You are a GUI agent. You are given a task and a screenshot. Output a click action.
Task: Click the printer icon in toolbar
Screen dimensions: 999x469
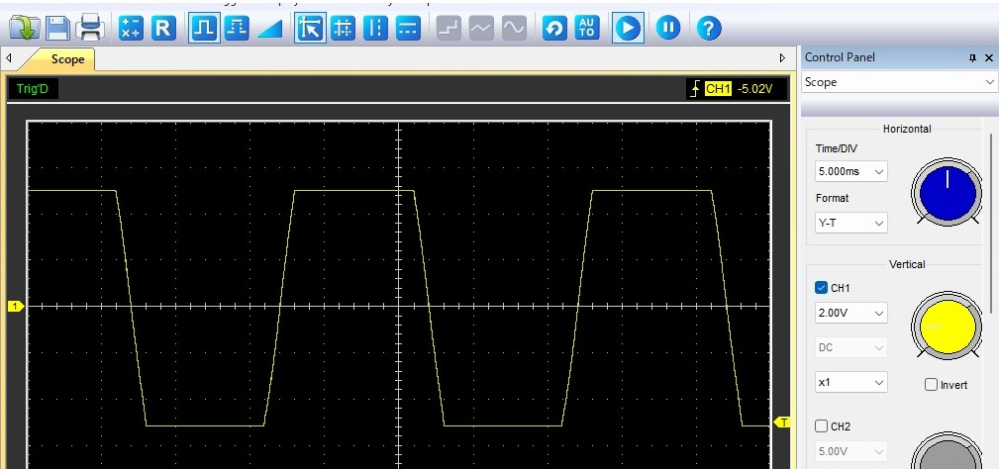pos(90,28)
